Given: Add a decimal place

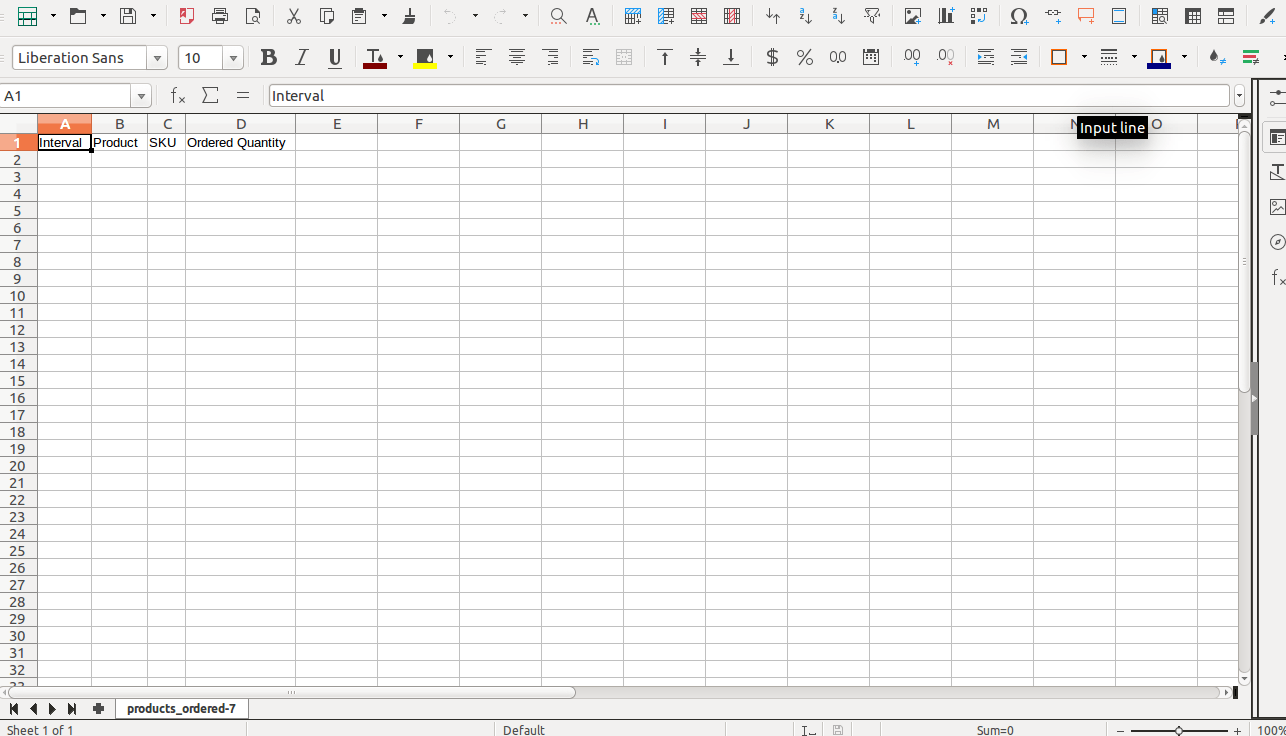Looking at the screenshot, I should 912,58.
